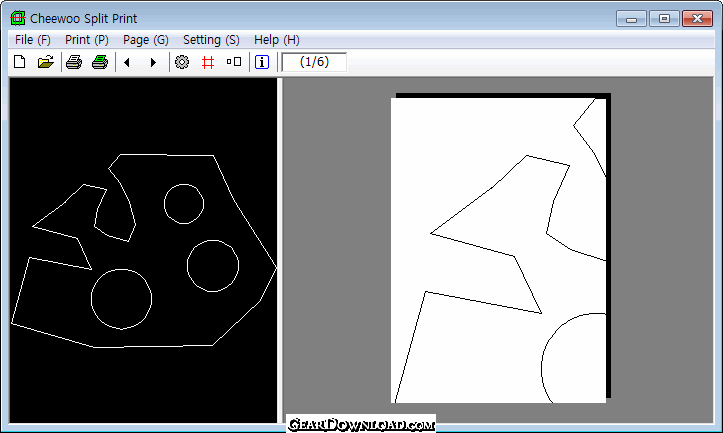
Task: Click the blue info icon
Action: (262, 62)
